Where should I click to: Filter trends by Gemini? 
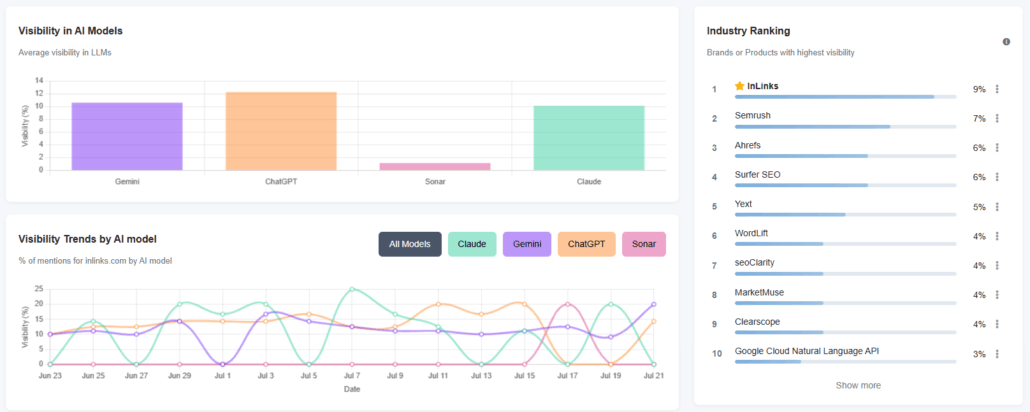coord(527,244)
